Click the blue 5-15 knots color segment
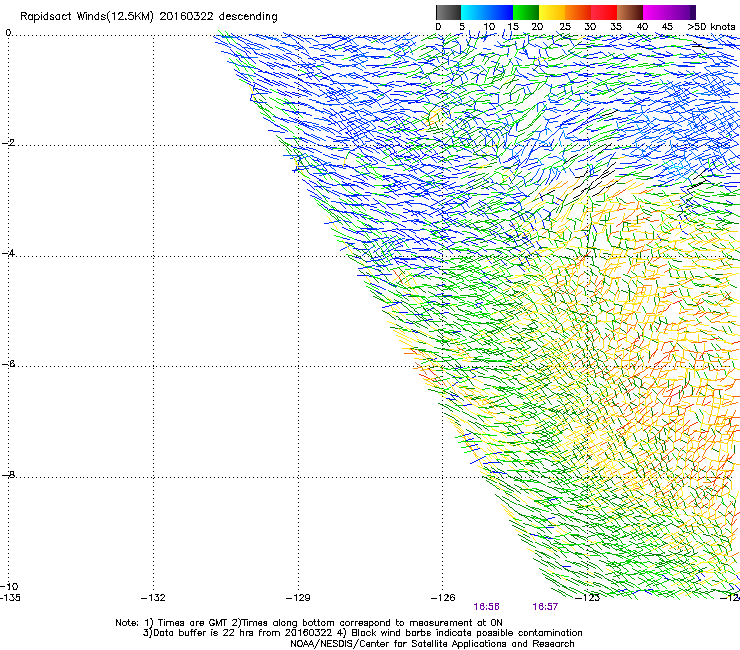Viewport: 740px width, 650px height. (x=487, y=12)
